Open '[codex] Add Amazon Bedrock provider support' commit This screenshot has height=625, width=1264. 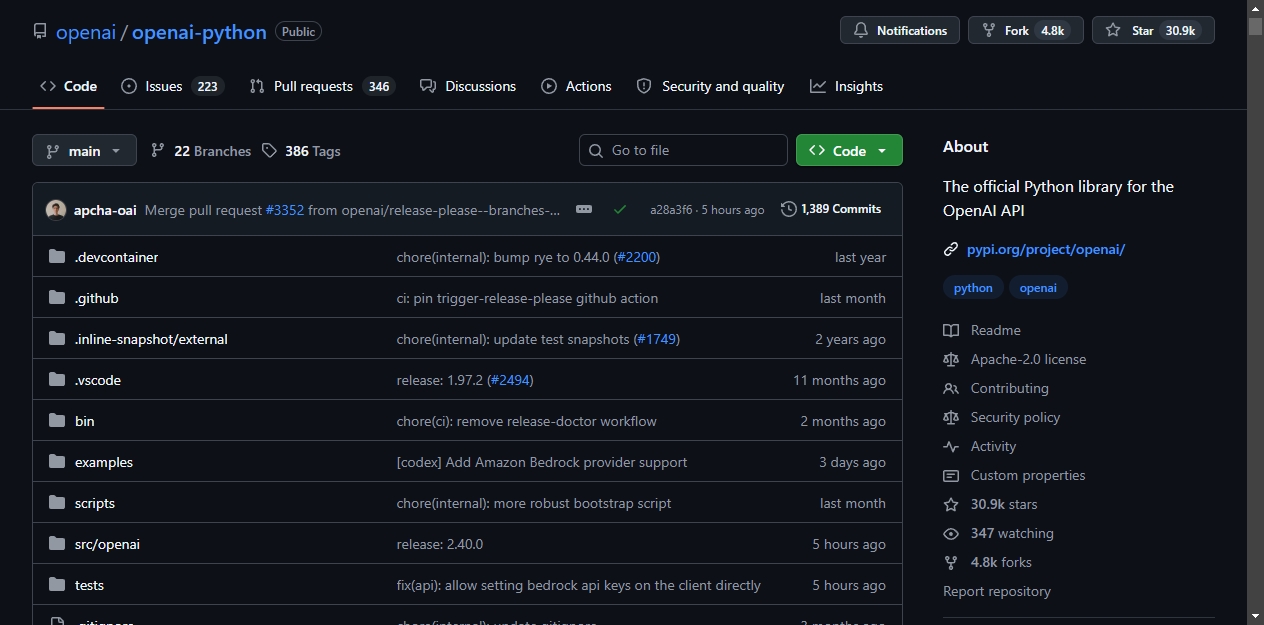(542, 462)
